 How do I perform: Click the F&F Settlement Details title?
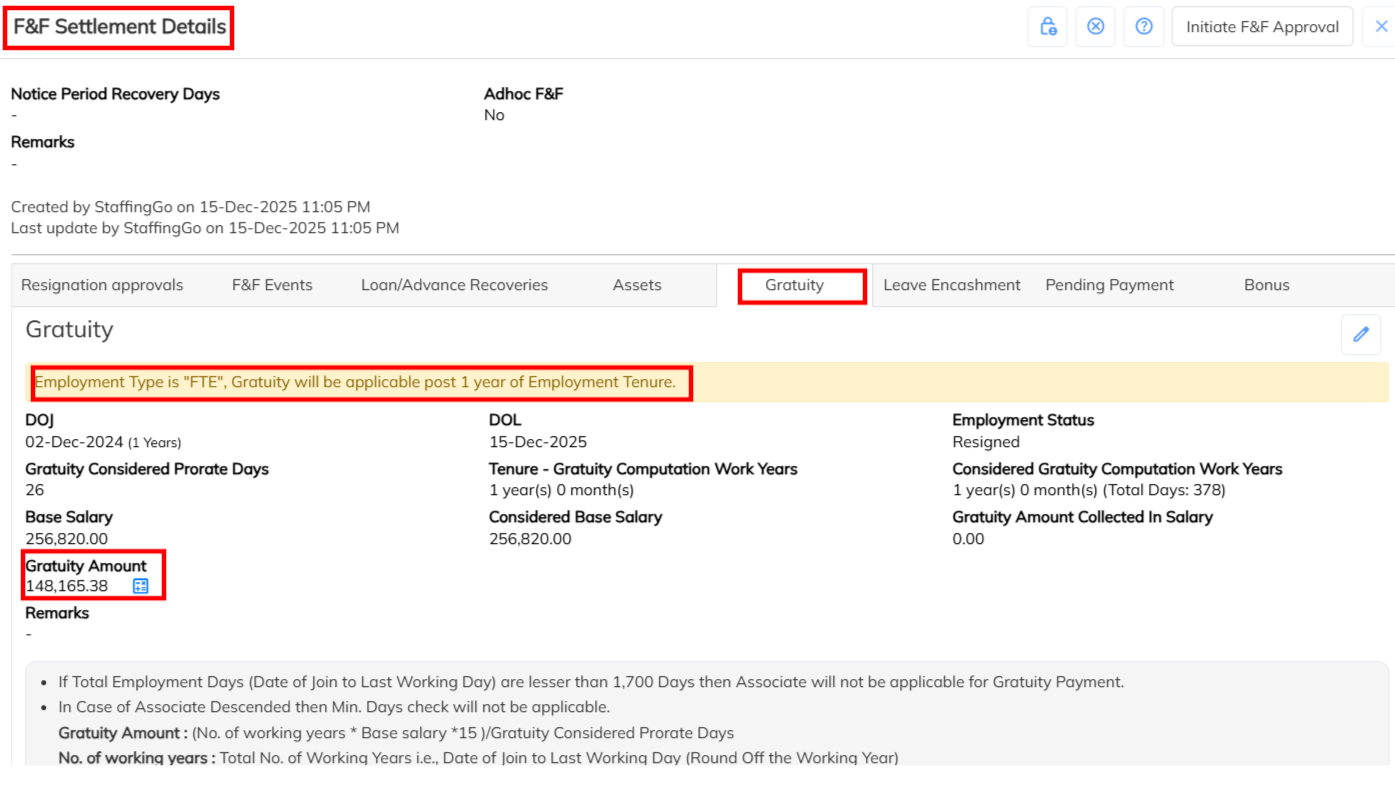120,27
